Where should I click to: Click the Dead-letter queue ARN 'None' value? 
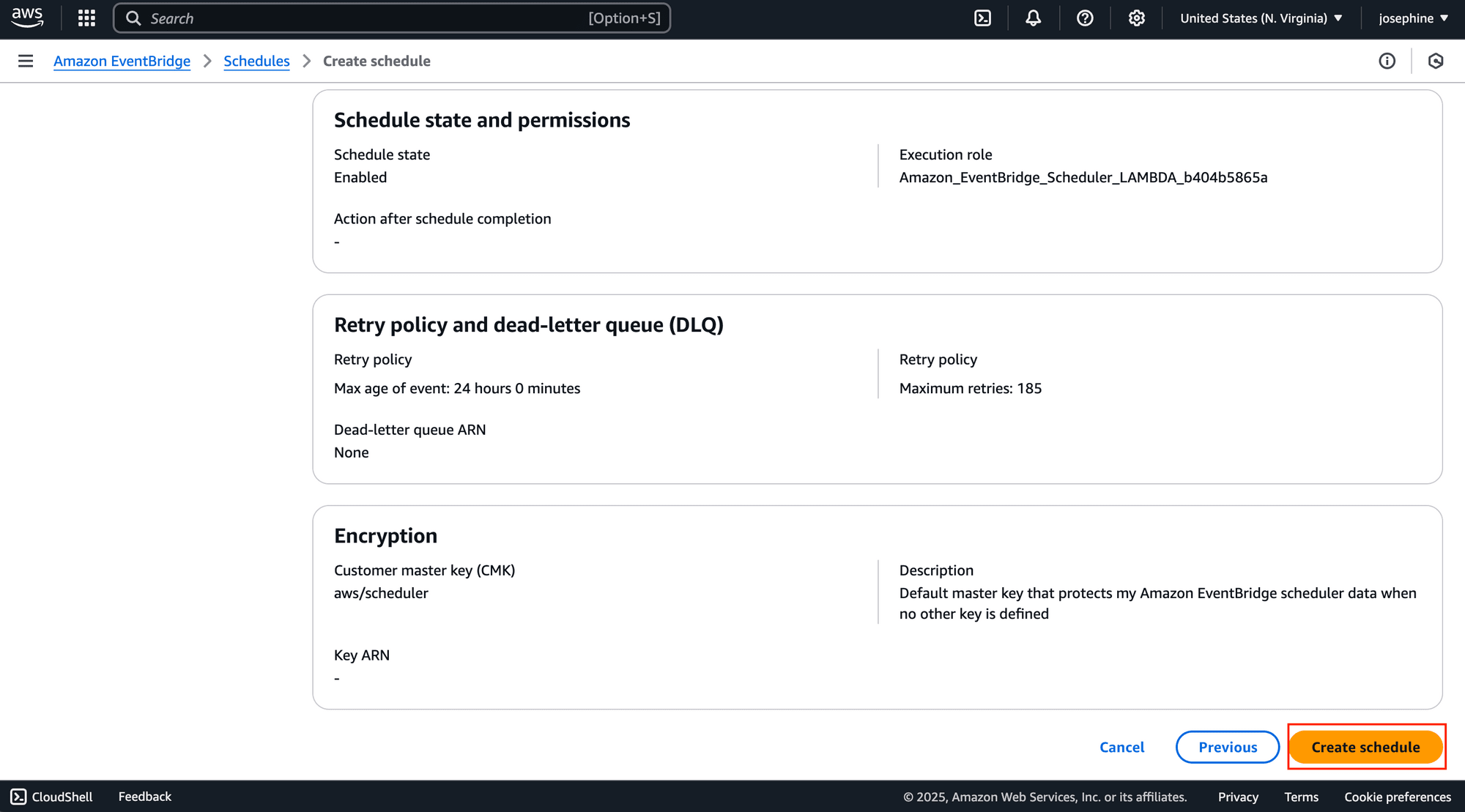[352, 452]
